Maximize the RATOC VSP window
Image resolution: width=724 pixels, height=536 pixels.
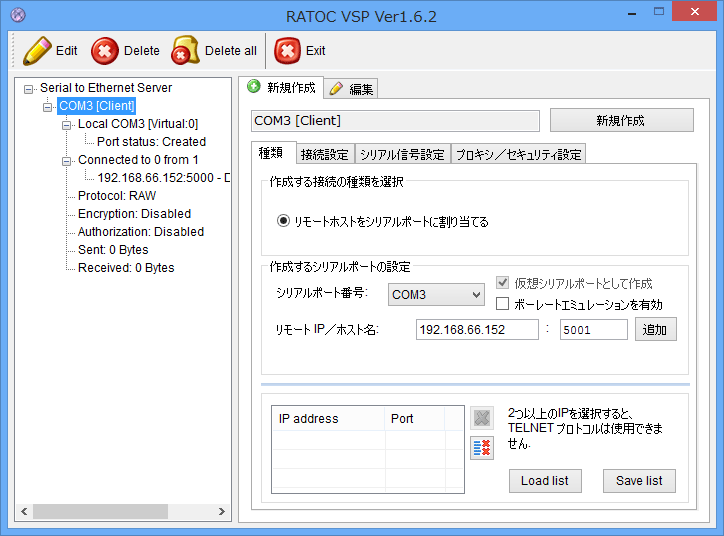click(x=659, y=12)
